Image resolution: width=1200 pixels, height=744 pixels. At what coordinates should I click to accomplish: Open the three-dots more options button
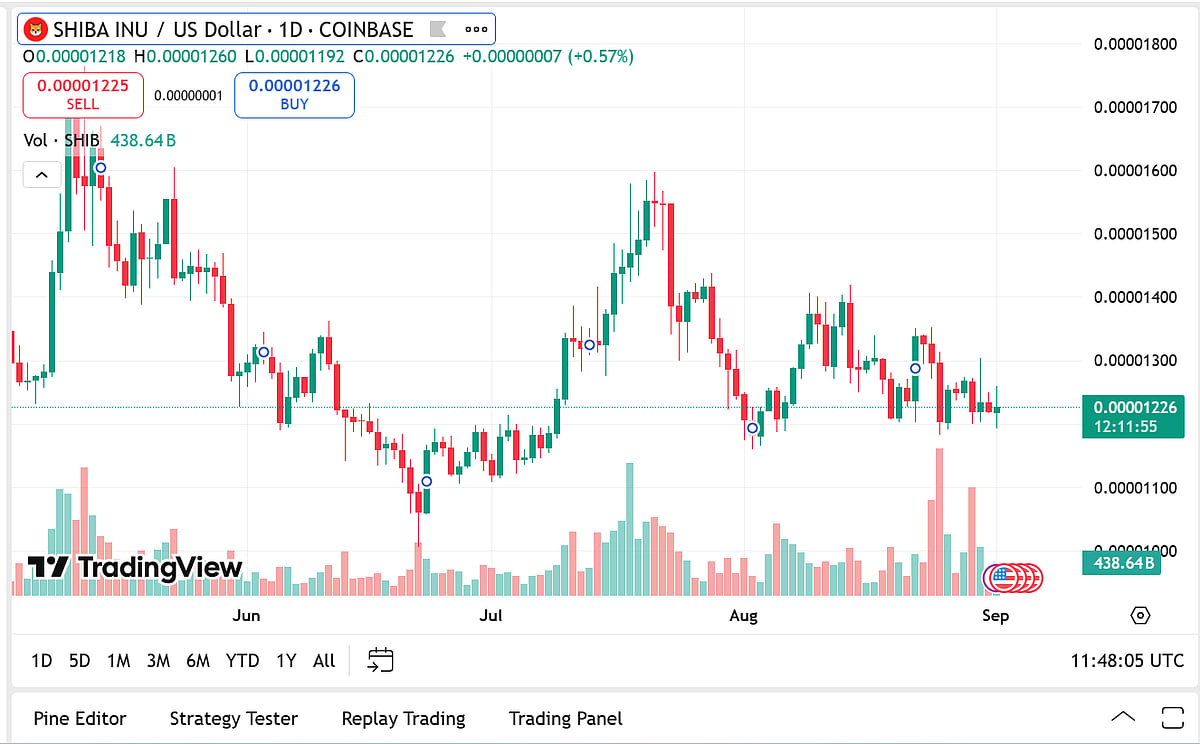tap(476, 29)
